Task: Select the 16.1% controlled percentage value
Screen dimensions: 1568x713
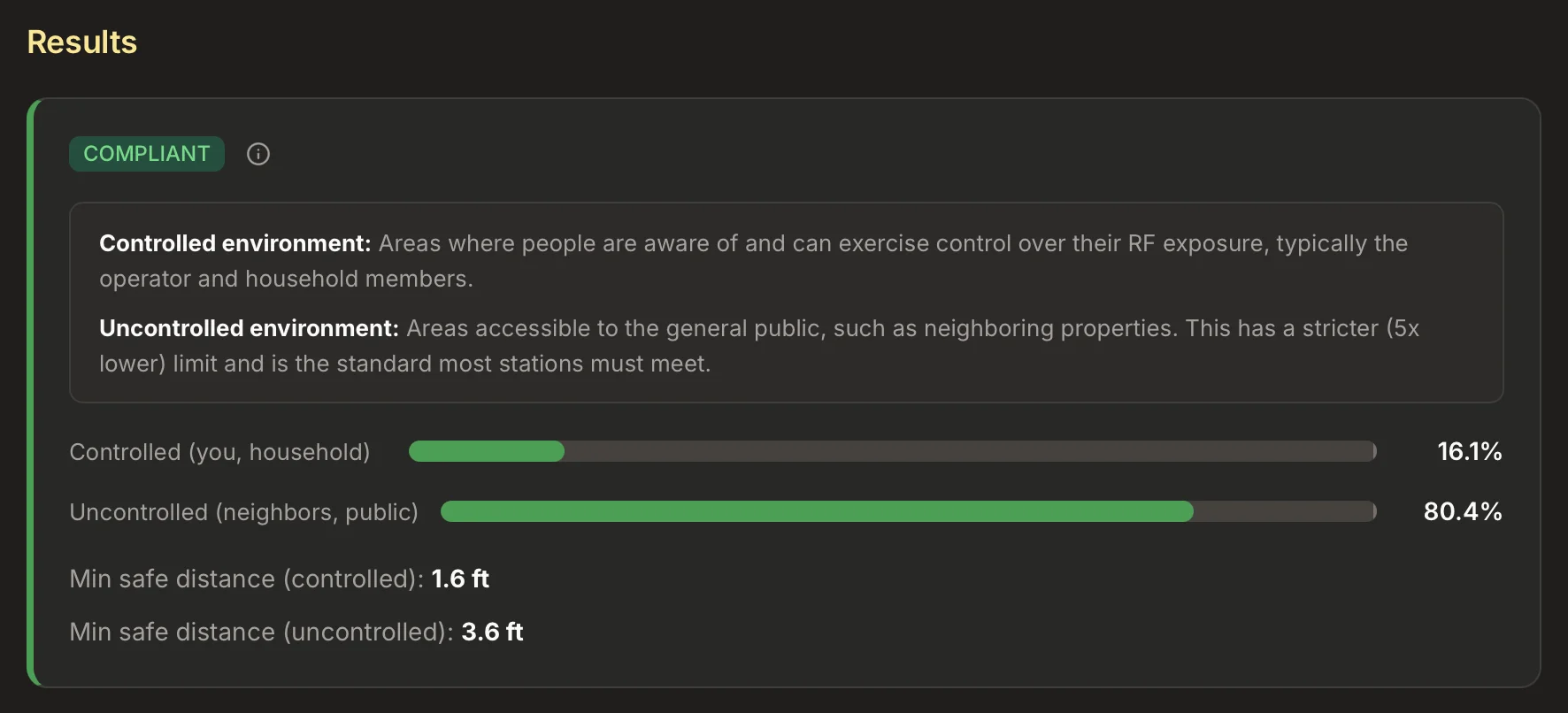Action: pyautogui.click(x=1470, y=451)
